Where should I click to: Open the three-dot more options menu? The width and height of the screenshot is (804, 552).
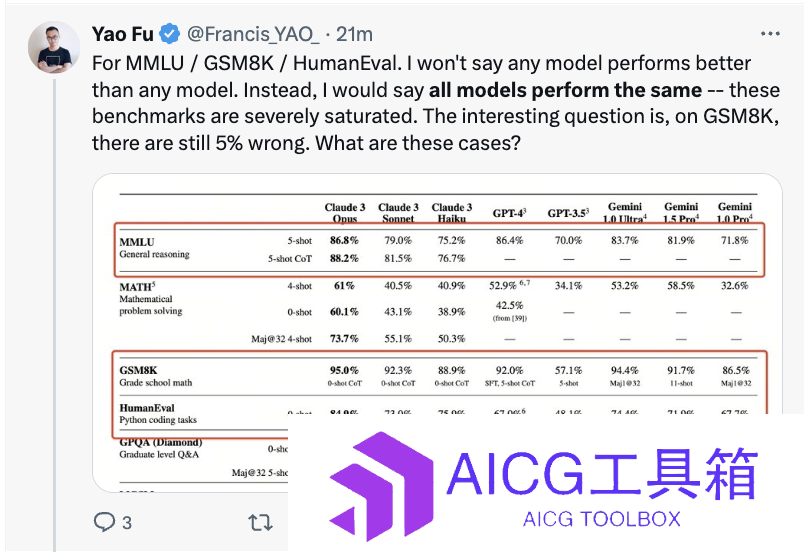tap(770, 34)
